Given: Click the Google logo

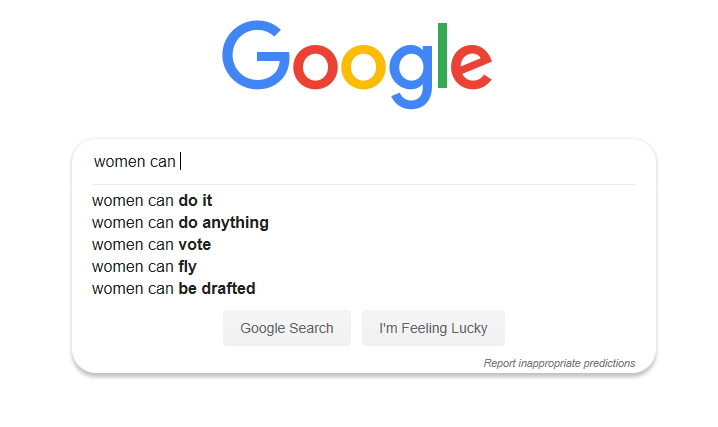Looking at the screenshot, I should [357, 65].
